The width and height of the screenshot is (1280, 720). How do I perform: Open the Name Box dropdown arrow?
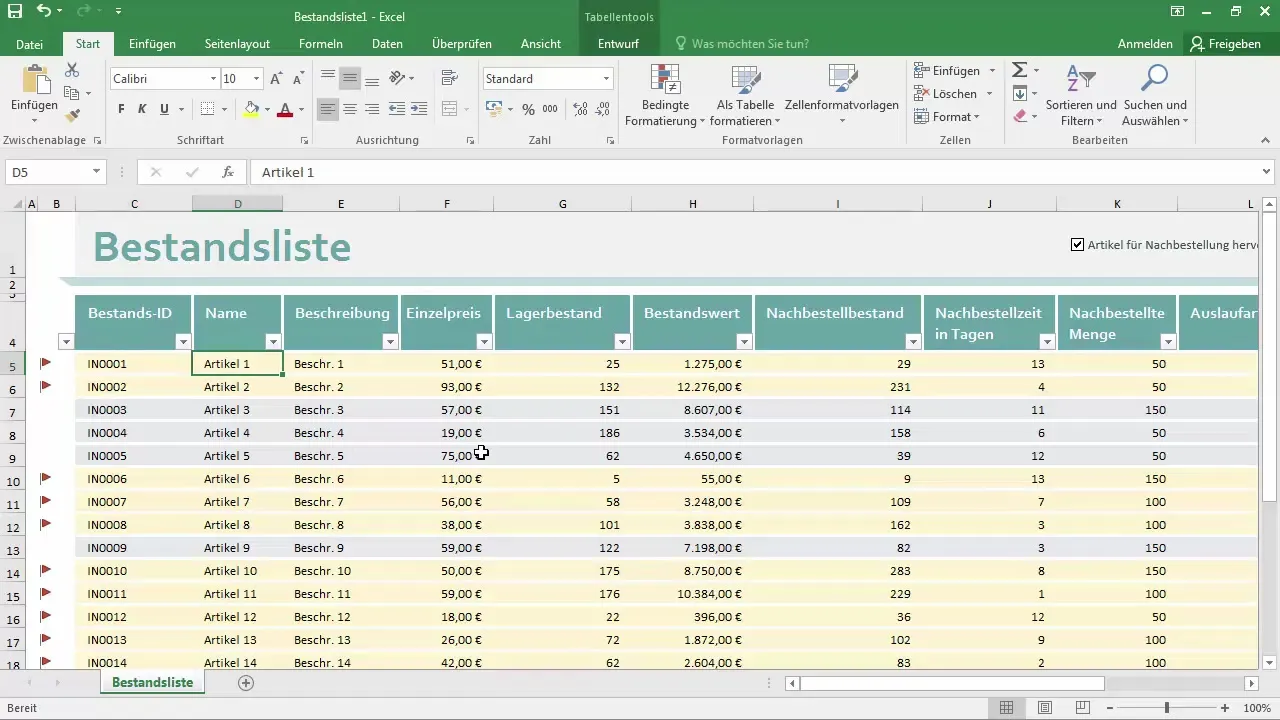pos(97,172)
